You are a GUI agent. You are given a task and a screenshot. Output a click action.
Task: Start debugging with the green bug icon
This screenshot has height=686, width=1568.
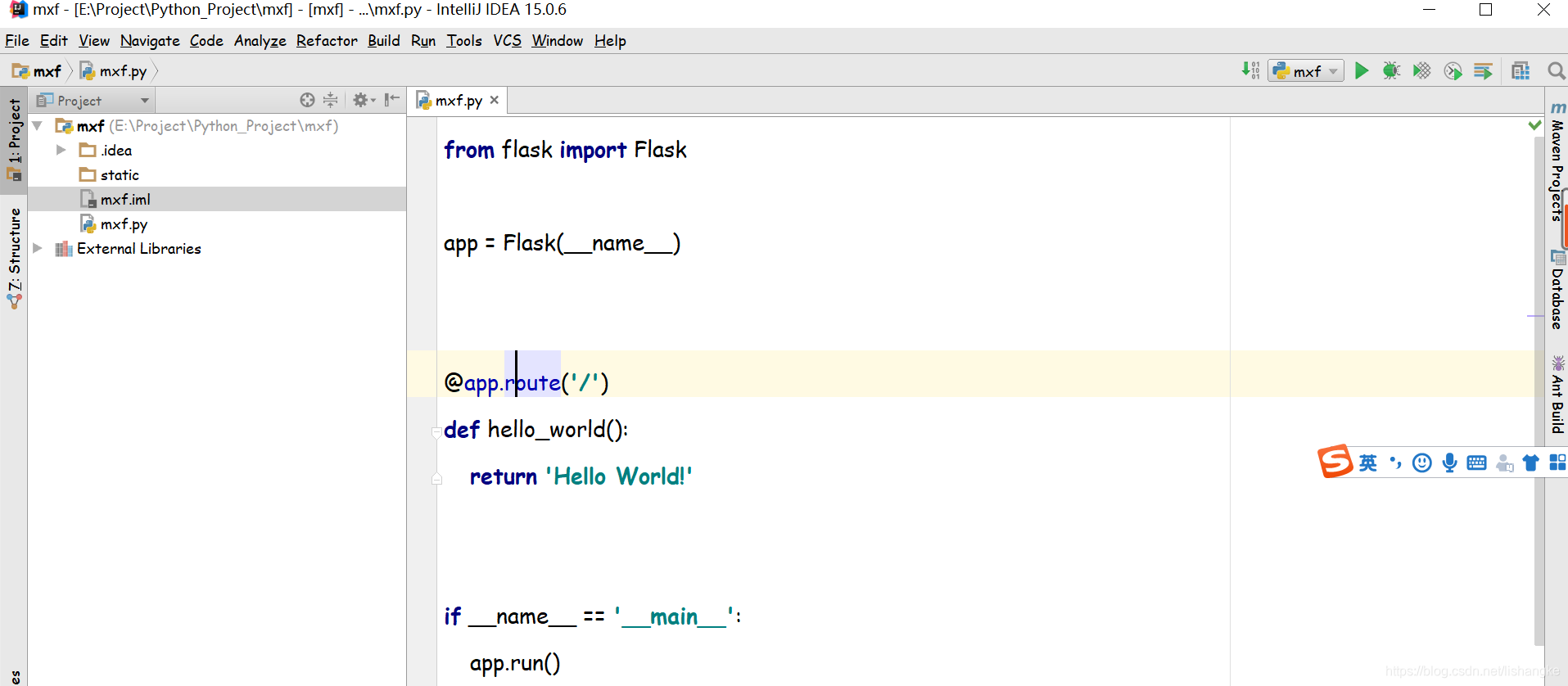[1391, 71]
